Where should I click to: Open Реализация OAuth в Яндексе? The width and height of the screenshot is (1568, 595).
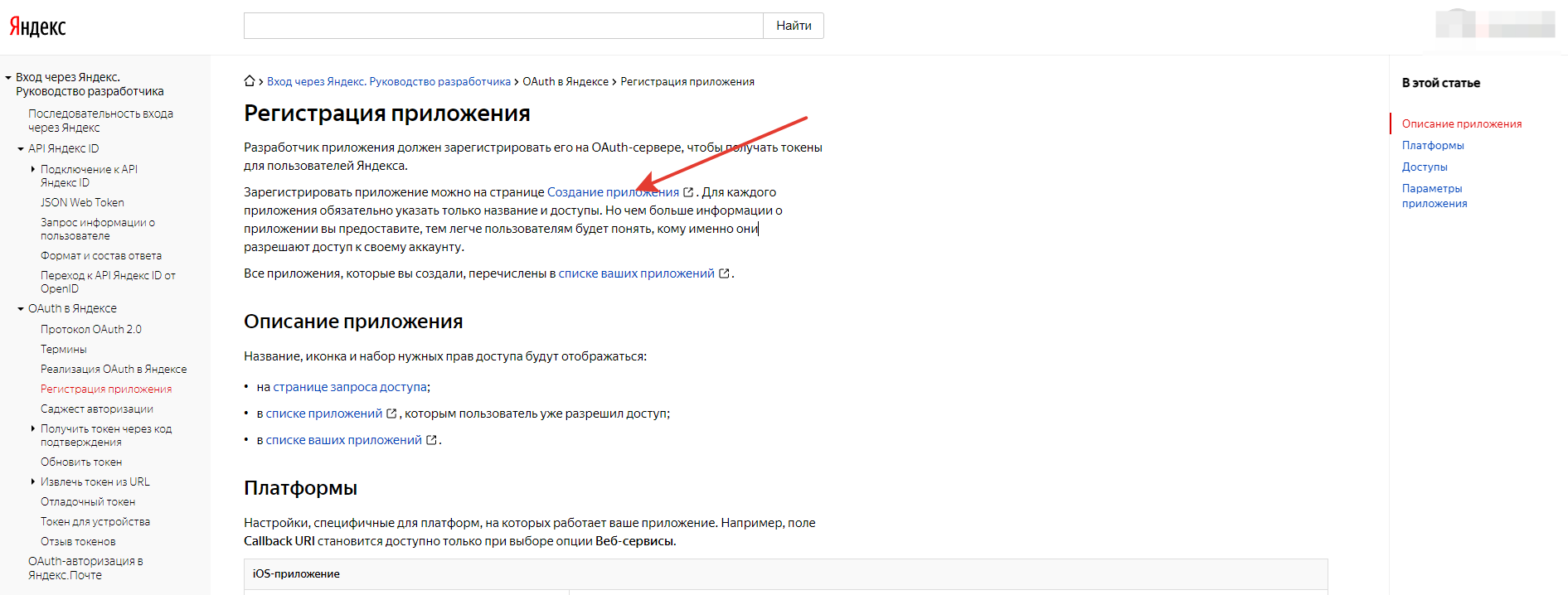pos(114,369)
